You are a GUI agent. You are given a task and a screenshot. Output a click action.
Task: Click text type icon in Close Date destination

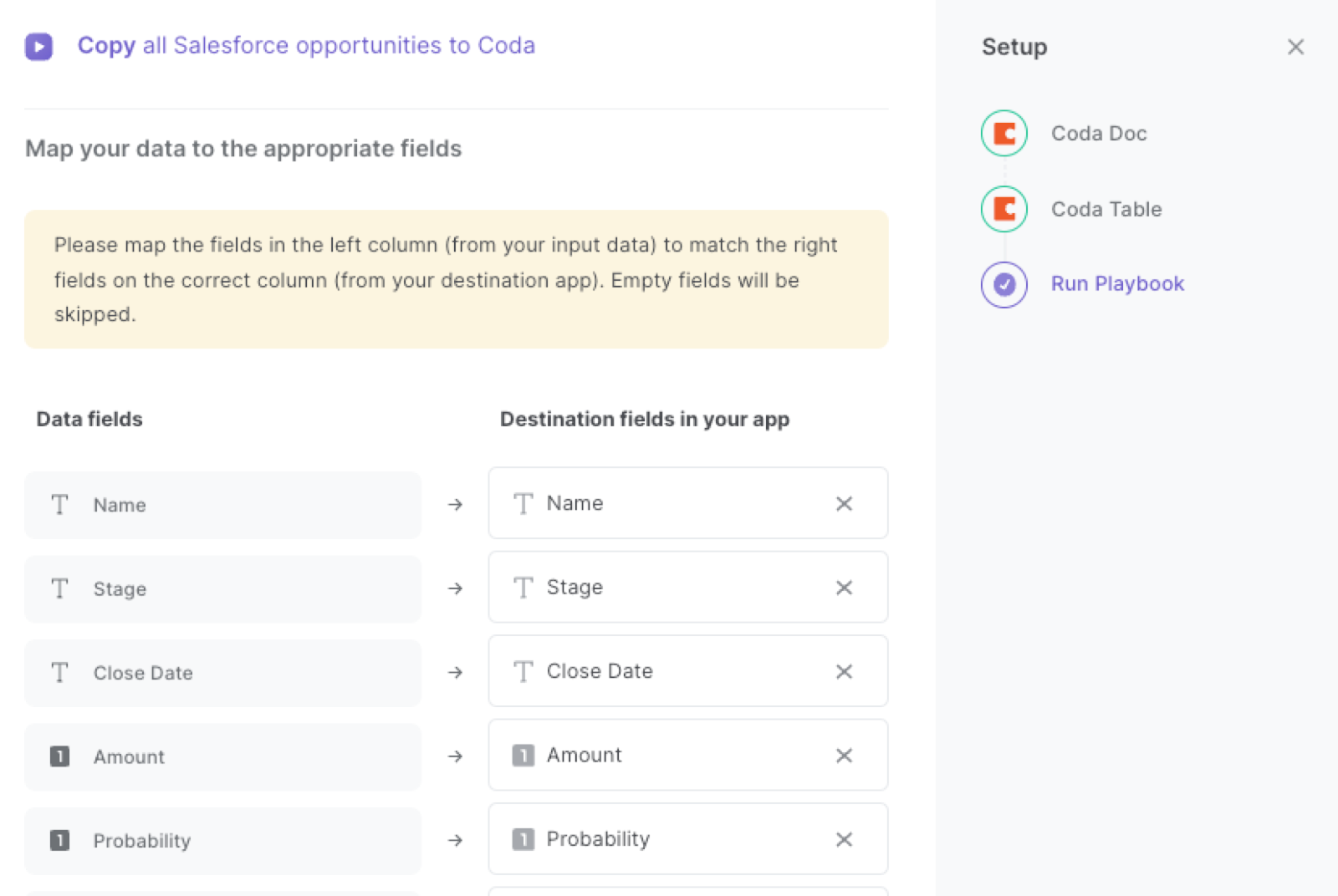523,671
